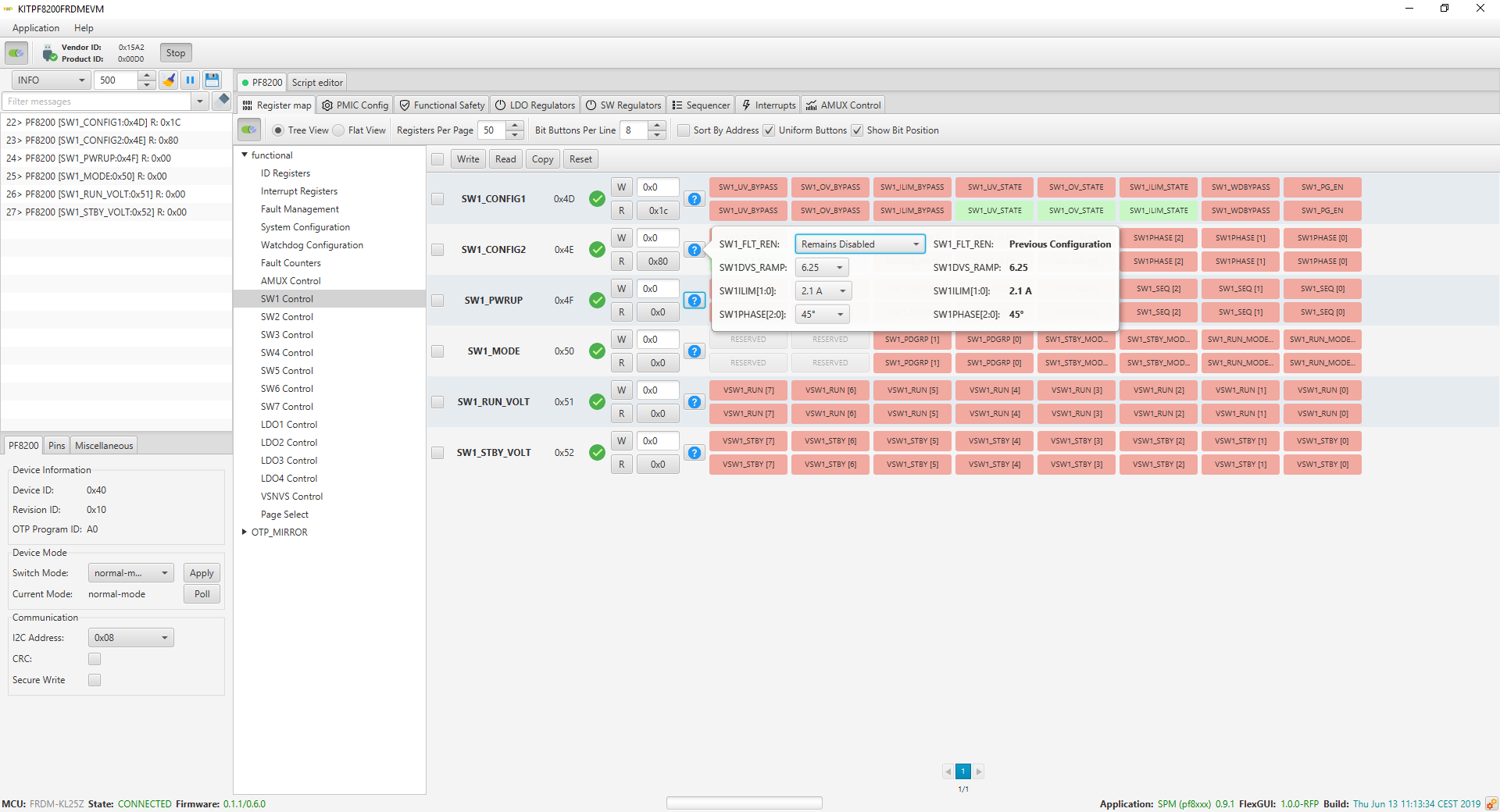Clear log messages with the broom icon
Viewport: 1500px width, 812px height.
[x=169, y=80]
